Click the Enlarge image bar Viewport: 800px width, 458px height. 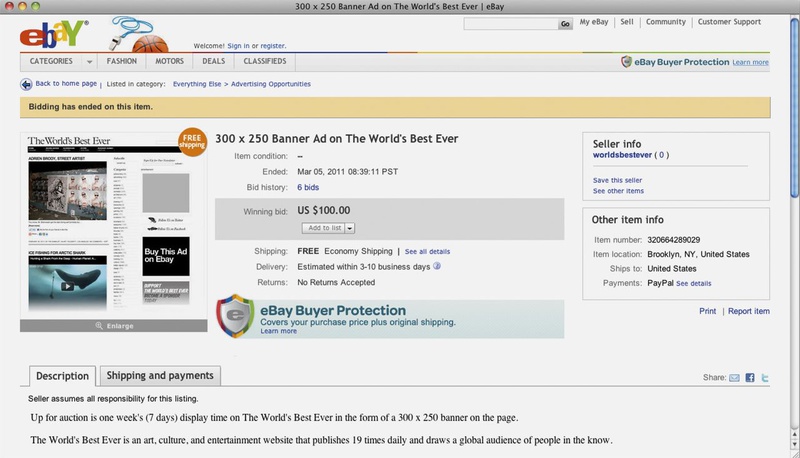[114, 326]
